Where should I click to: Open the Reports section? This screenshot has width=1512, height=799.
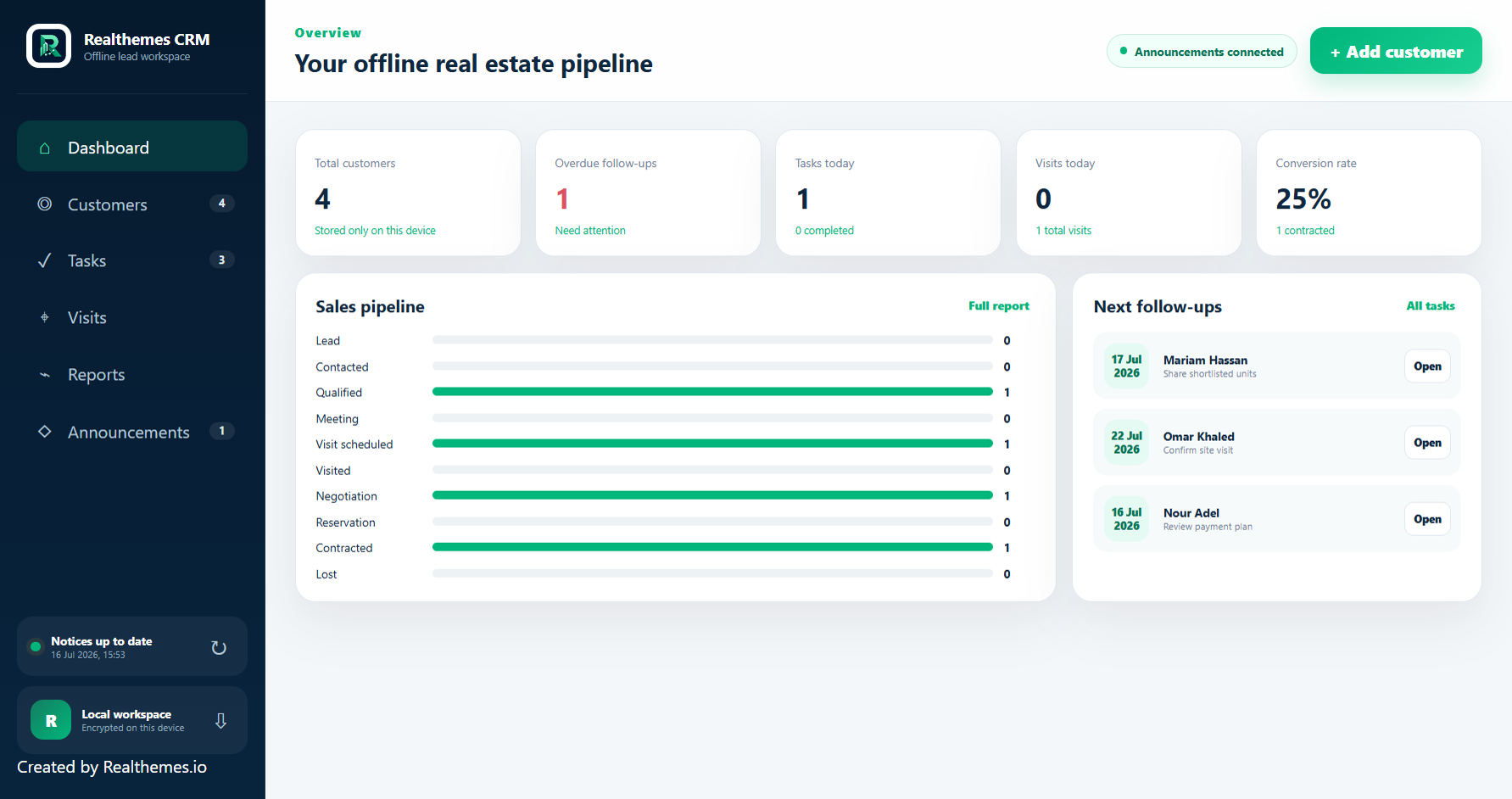132,374
